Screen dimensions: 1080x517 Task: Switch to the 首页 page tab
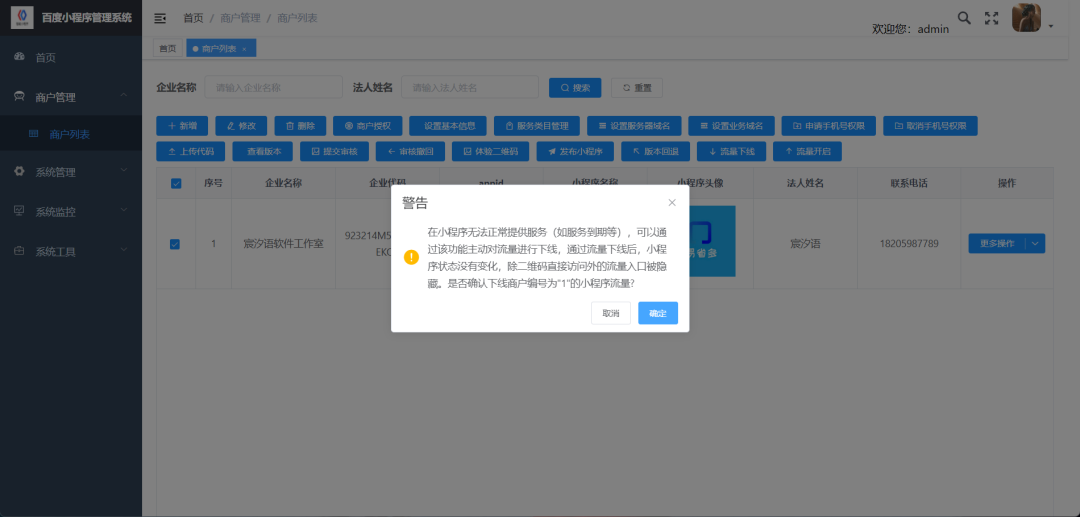point(167,48)
